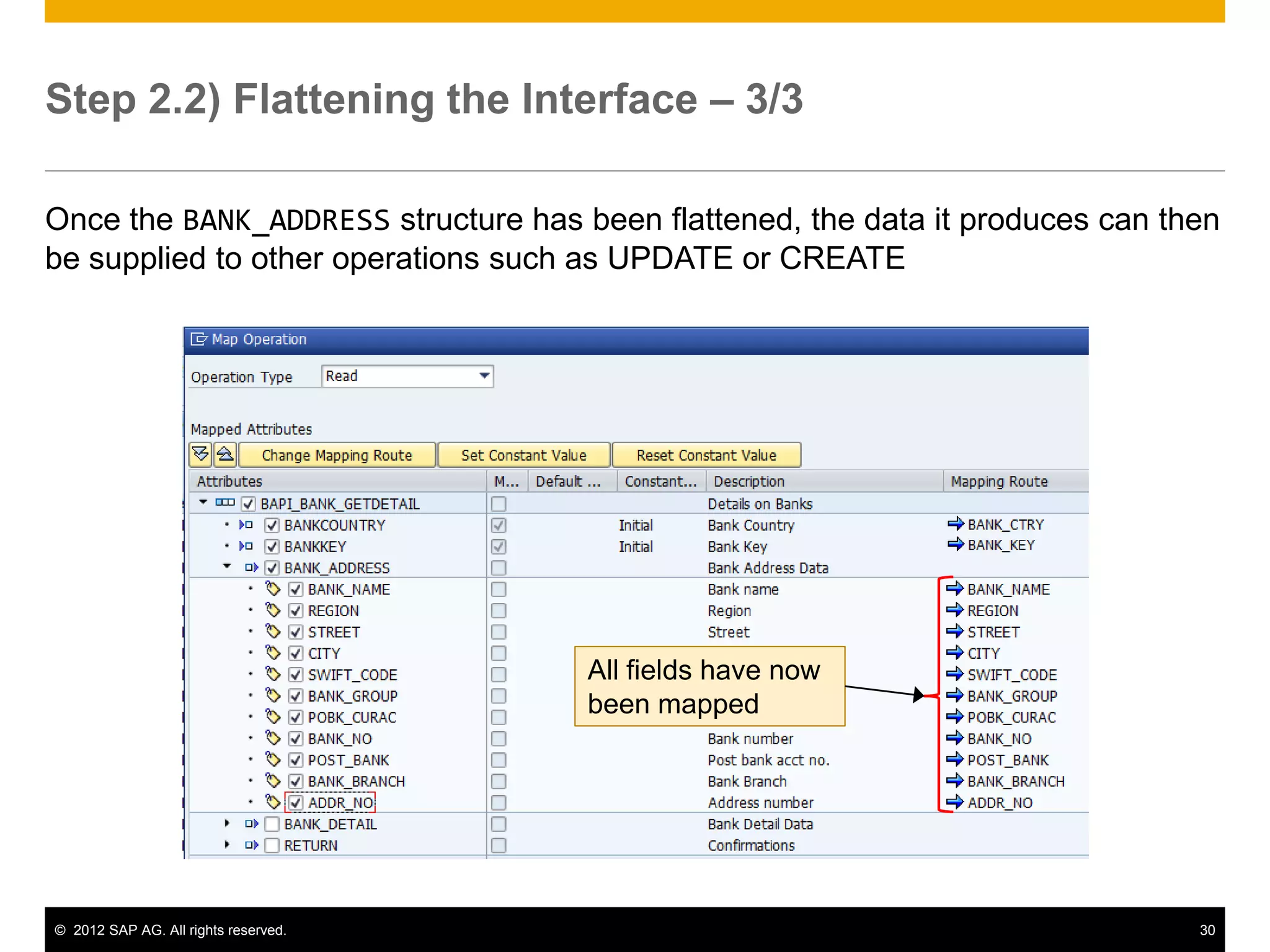
Task: Click the mapping arrow icon for ADDR_NO route
Action: (955, 802)
